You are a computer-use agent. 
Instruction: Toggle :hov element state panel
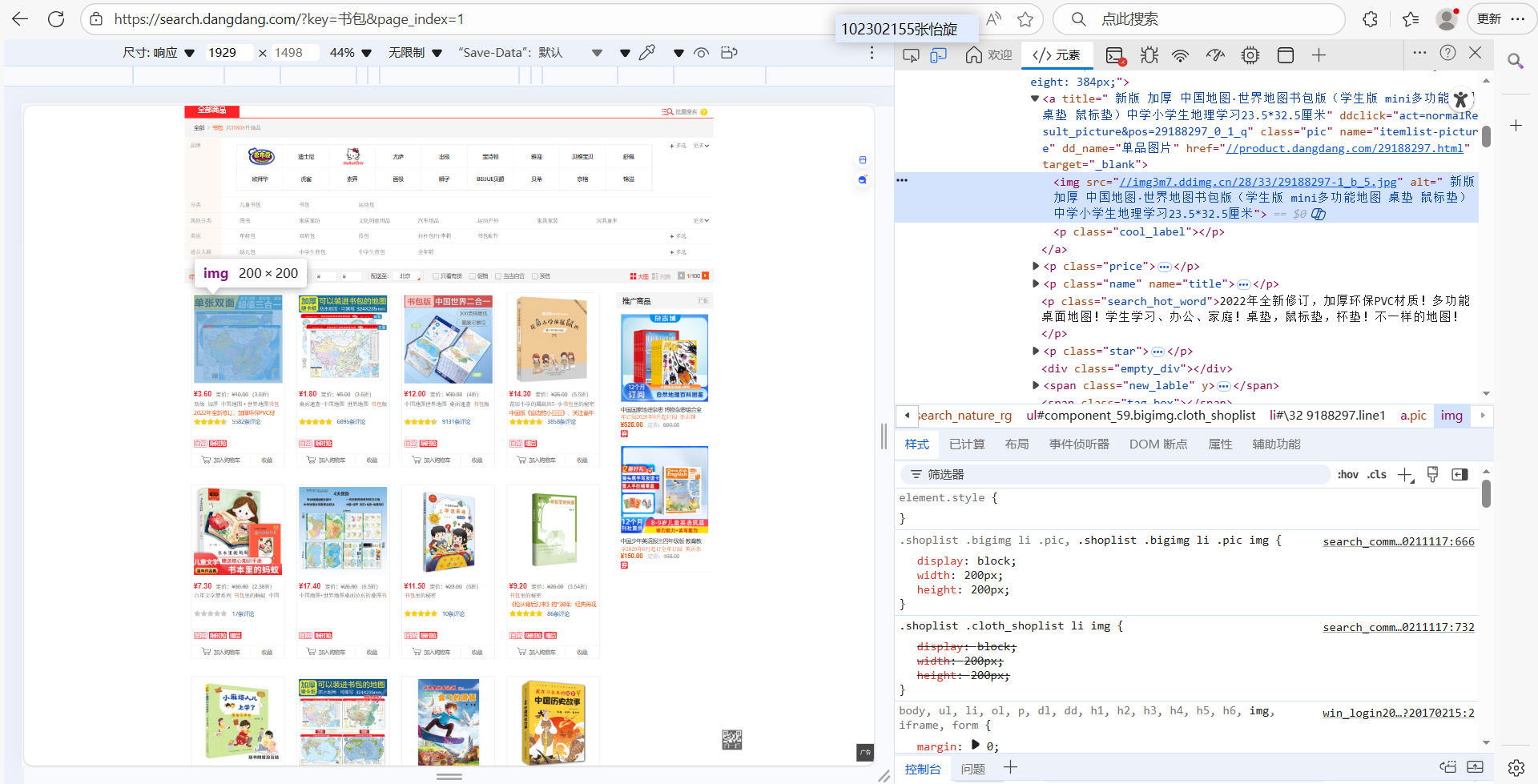(1348, 475)
